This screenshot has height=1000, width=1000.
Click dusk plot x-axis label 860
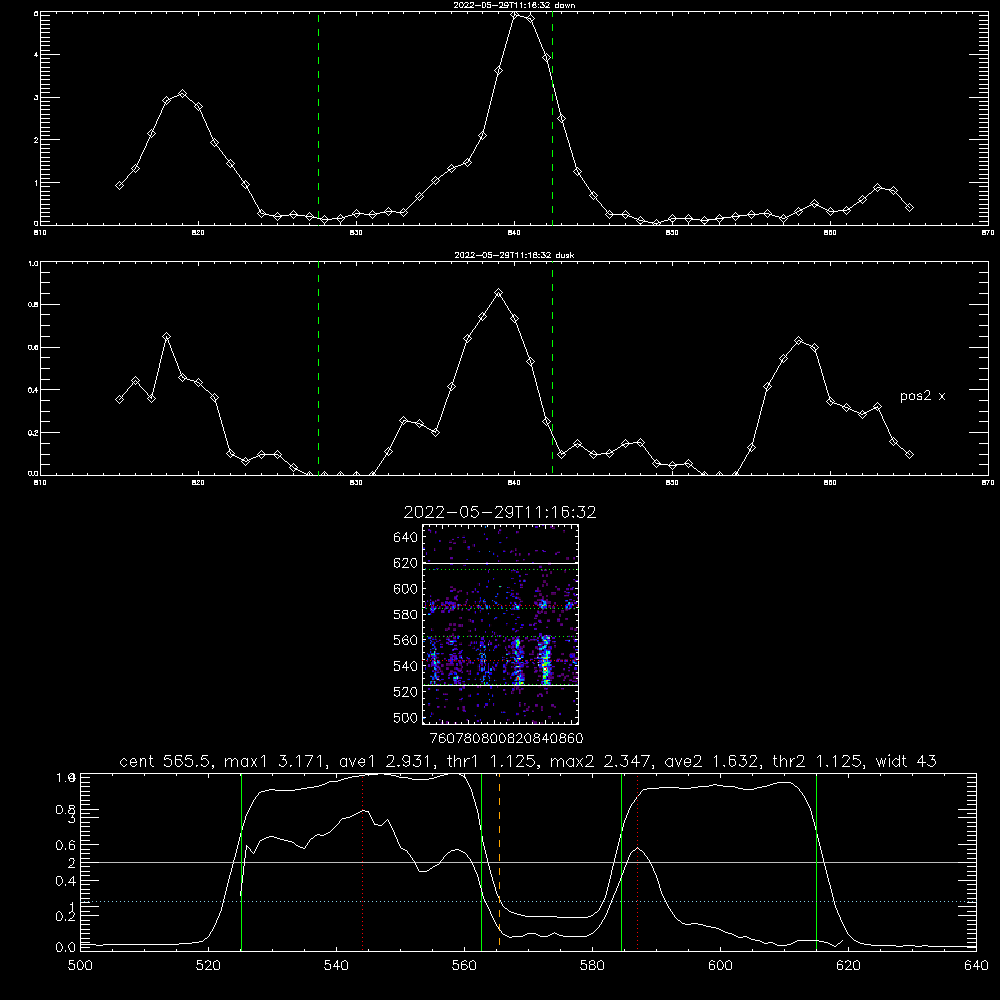click(x=830, y=483)
